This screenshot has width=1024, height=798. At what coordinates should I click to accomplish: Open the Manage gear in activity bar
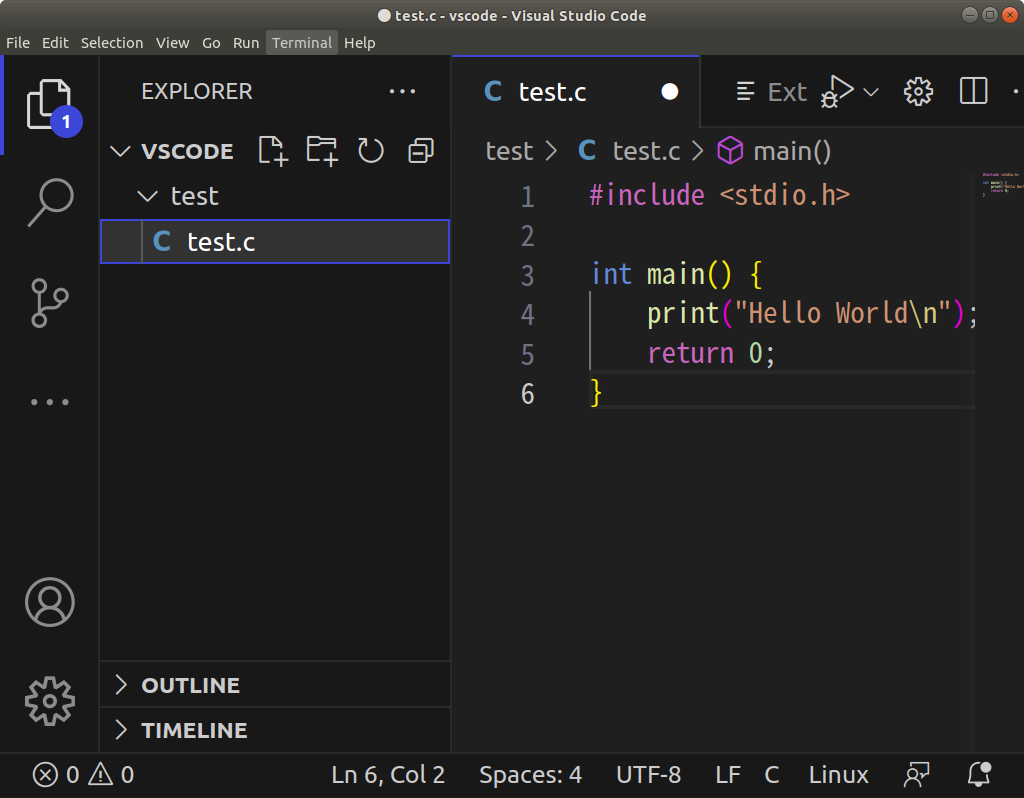[x=50, y=701]
